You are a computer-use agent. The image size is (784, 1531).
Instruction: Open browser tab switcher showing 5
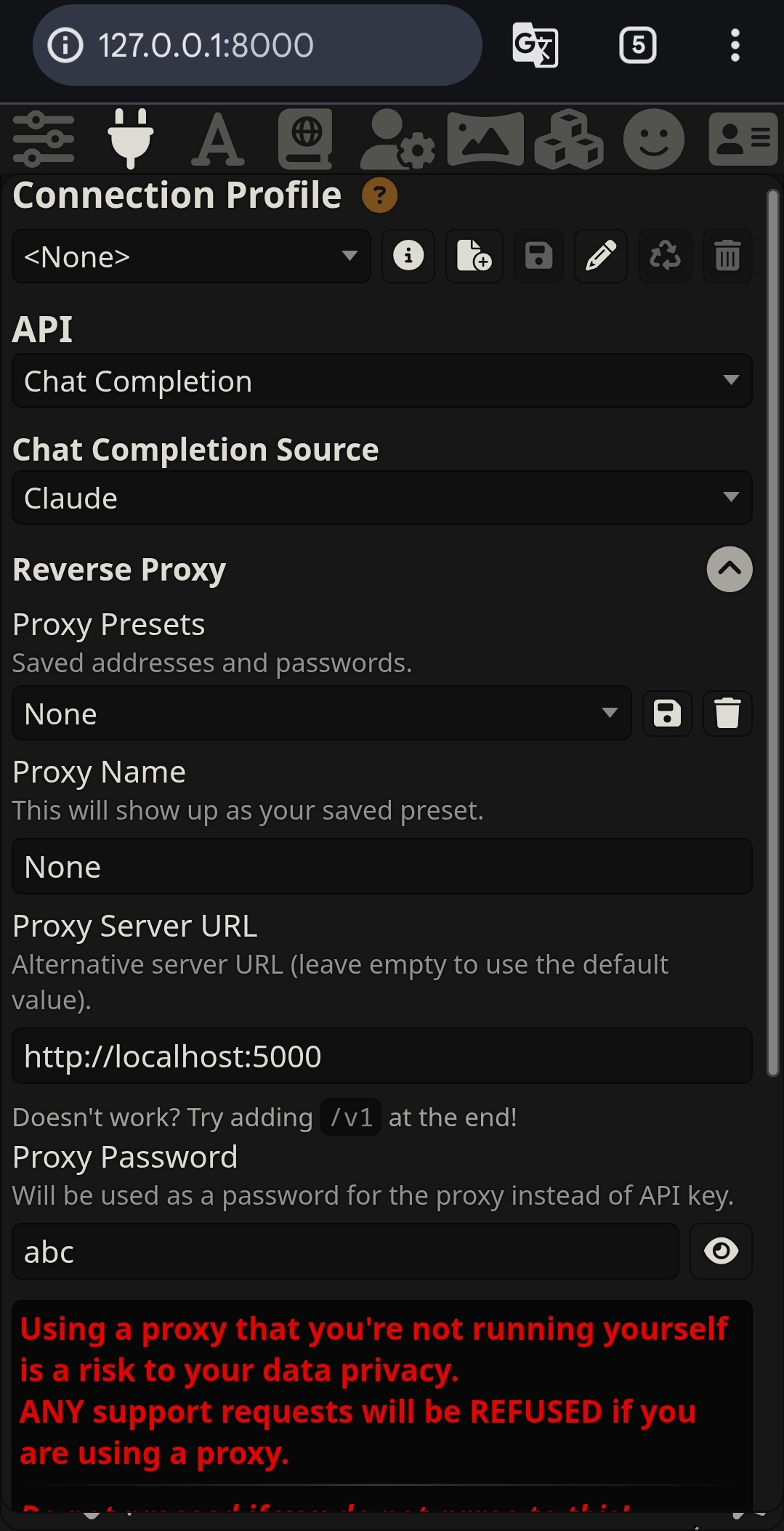(x=638, y=45)
